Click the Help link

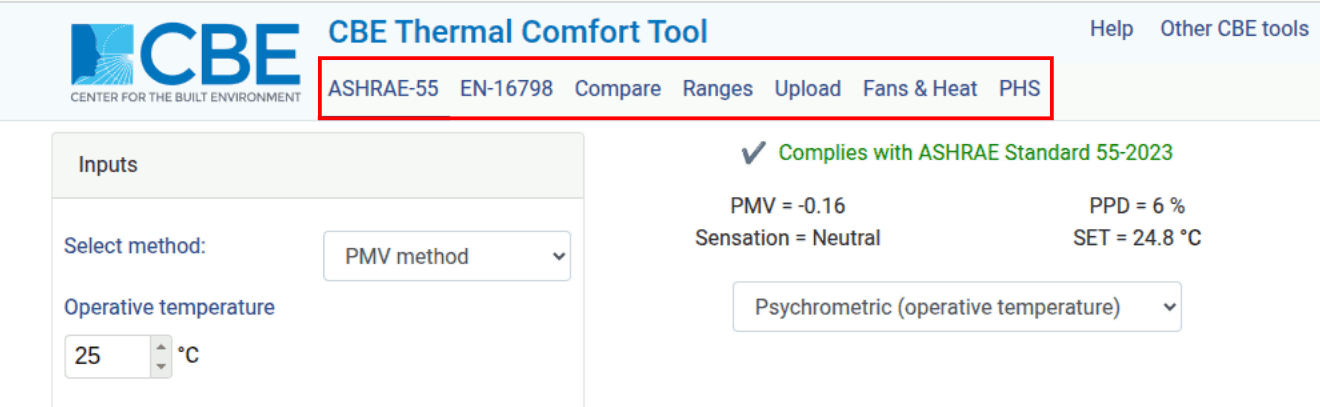[x=1111, y=29]
